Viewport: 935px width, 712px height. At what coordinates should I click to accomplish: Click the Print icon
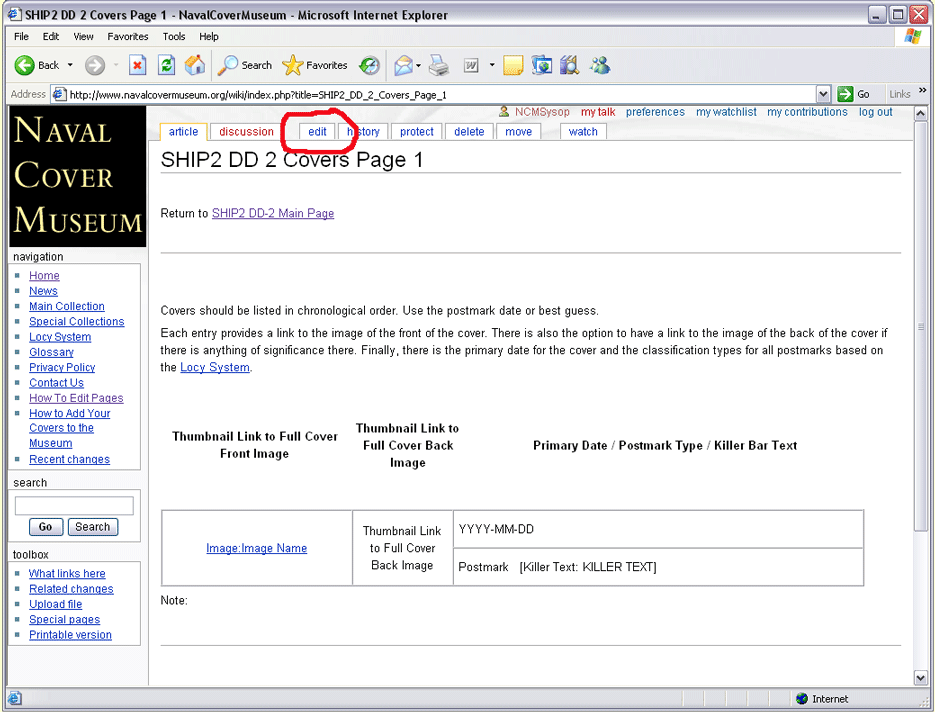click(438, 66)
